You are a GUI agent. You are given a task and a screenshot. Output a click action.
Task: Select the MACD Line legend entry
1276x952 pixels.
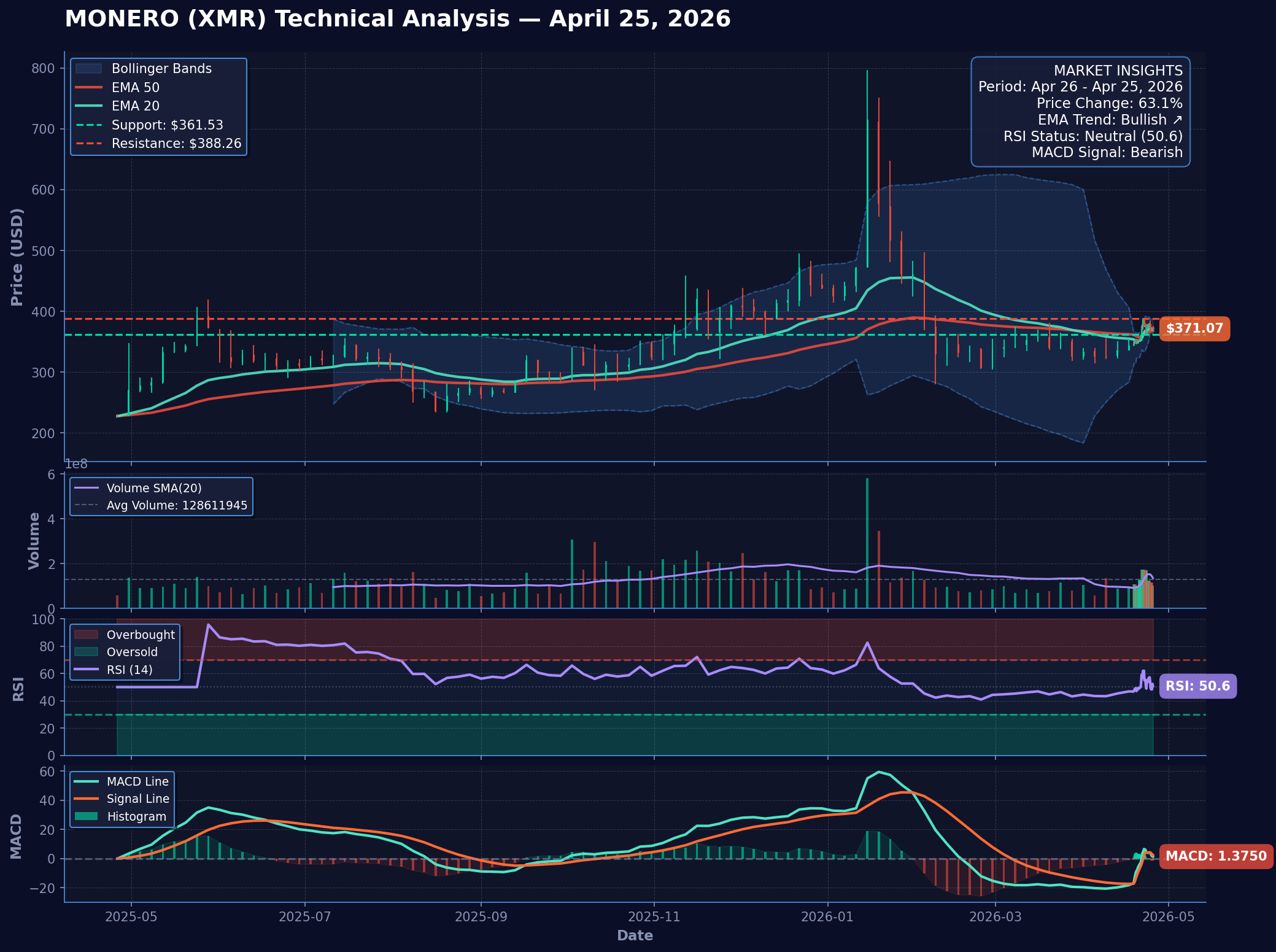coord(137,782)
